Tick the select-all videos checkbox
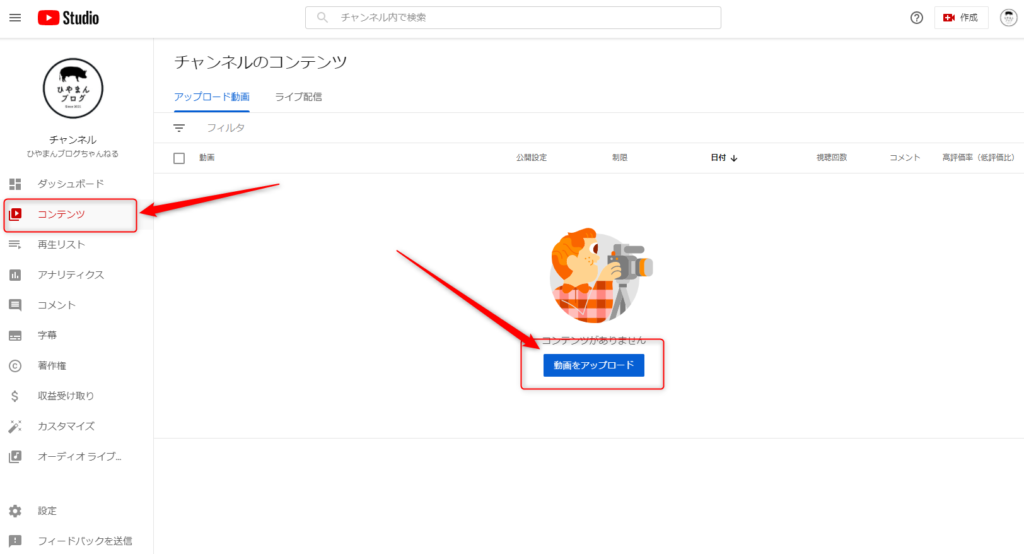Viewport: 1024px width, 554px height. (x=179, y=158)
